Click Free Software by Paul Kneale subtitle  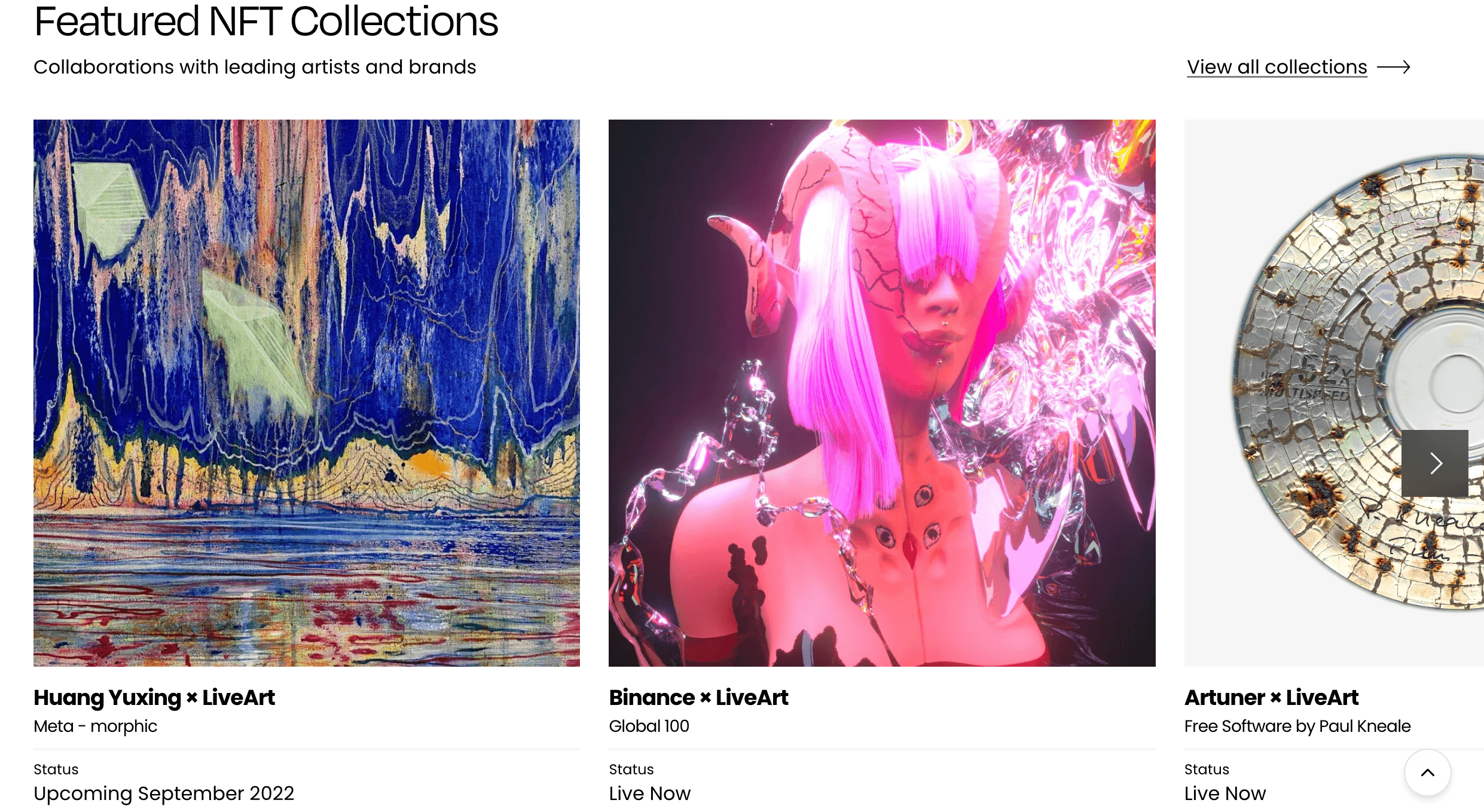click(1297, 726)
